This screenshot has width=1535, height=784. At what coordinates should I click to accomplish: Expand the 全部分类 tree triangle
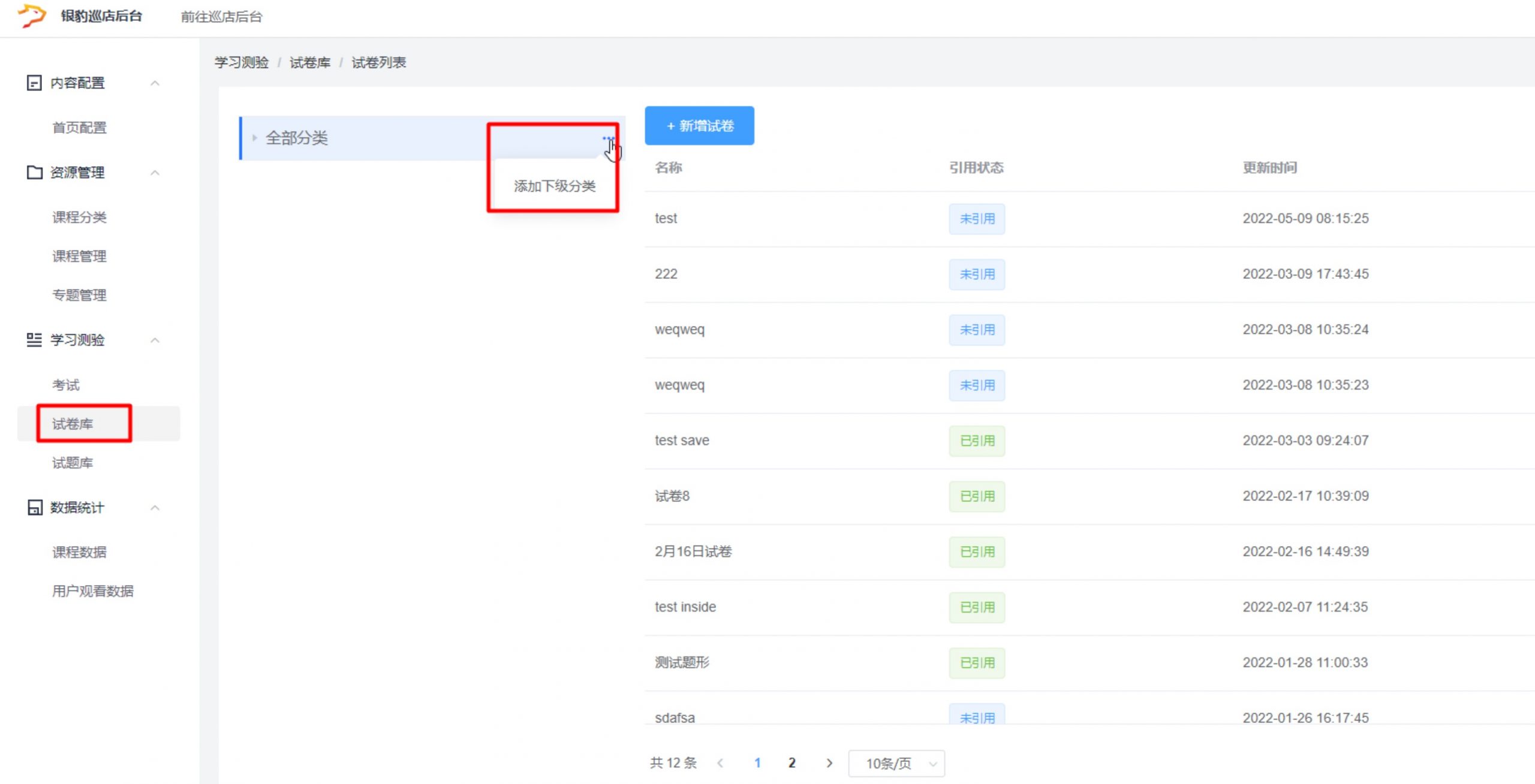click(254, 138)
